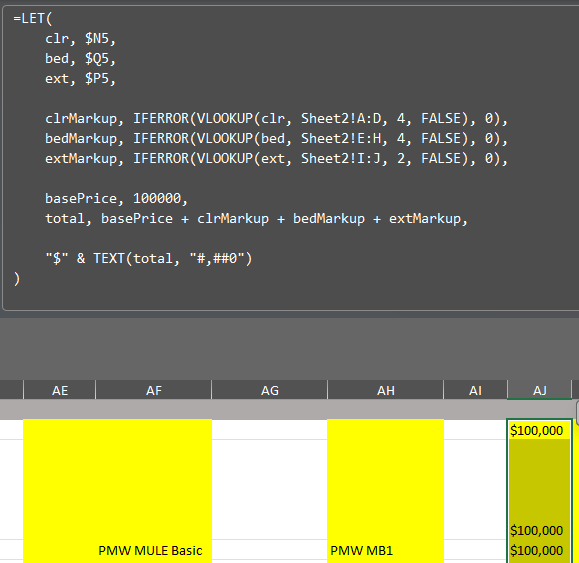Click the bedMarkup VLOOKUP formula line

click(x=277, y=138)
